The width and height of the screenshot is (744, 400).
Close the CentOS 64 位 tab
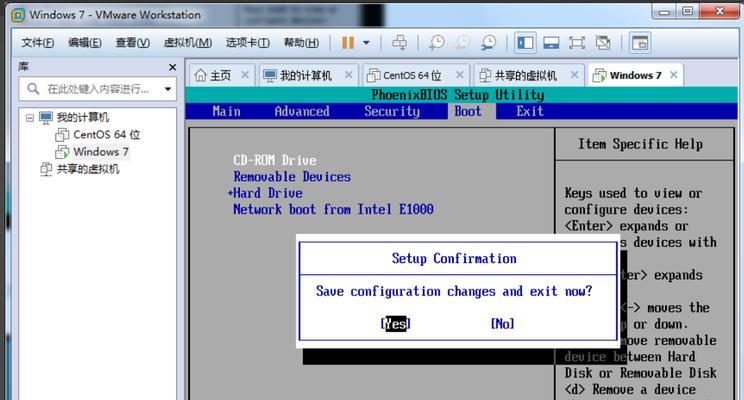click(x=460, y=74)
